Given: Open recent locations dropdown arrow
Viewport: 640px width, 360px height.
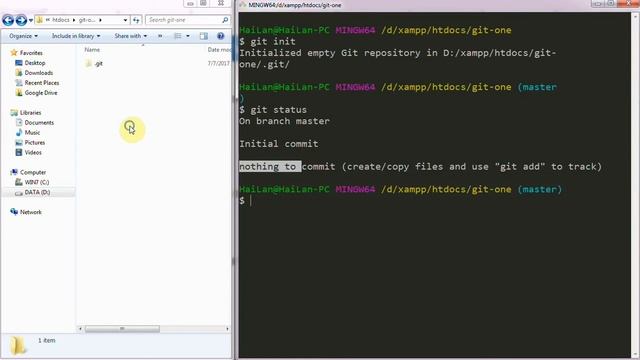Looking at the screenshot, I should coord(31,20).
